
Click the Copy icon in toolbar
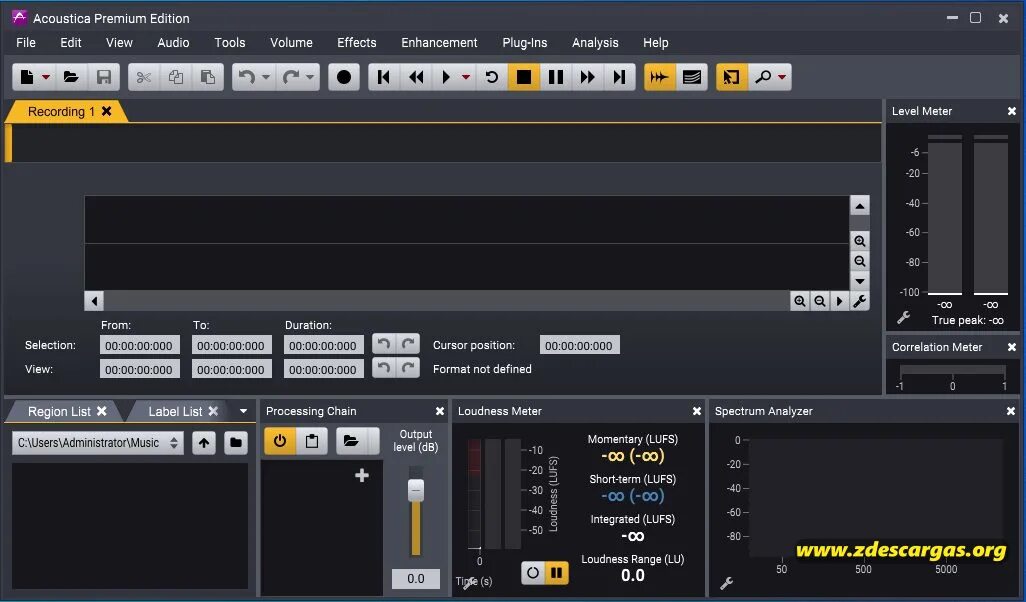coord(175,77)
